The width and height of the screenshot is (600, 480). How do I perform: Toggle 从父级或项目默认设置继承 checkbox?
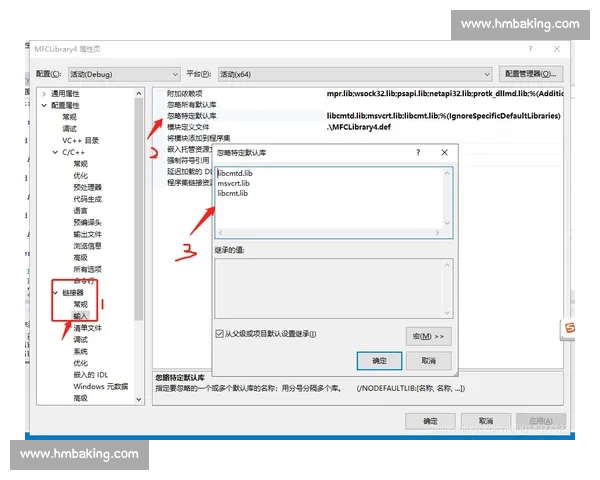click(x=219, y=334)
